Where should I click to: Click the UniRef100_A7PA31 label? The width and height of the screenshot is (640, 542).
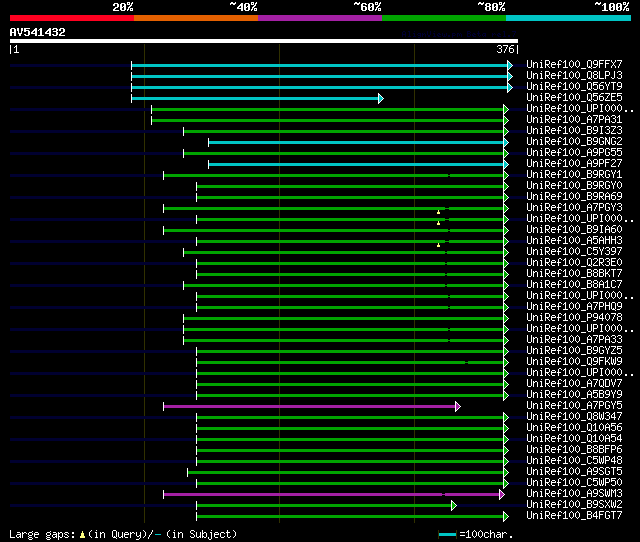tap(574, 120)
